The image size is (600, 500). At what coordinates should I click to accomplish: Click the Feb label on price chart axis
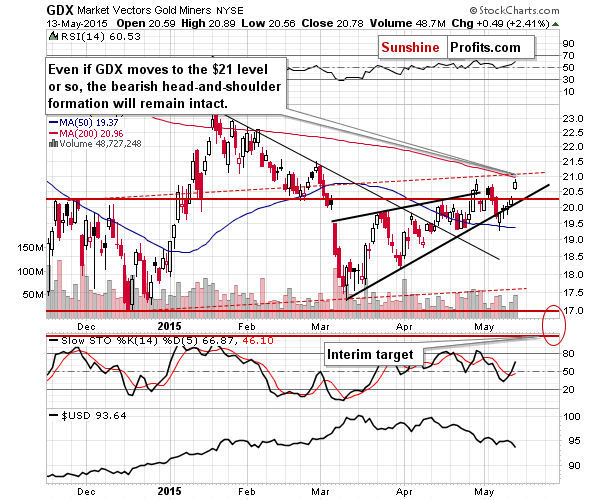[246, 326]
